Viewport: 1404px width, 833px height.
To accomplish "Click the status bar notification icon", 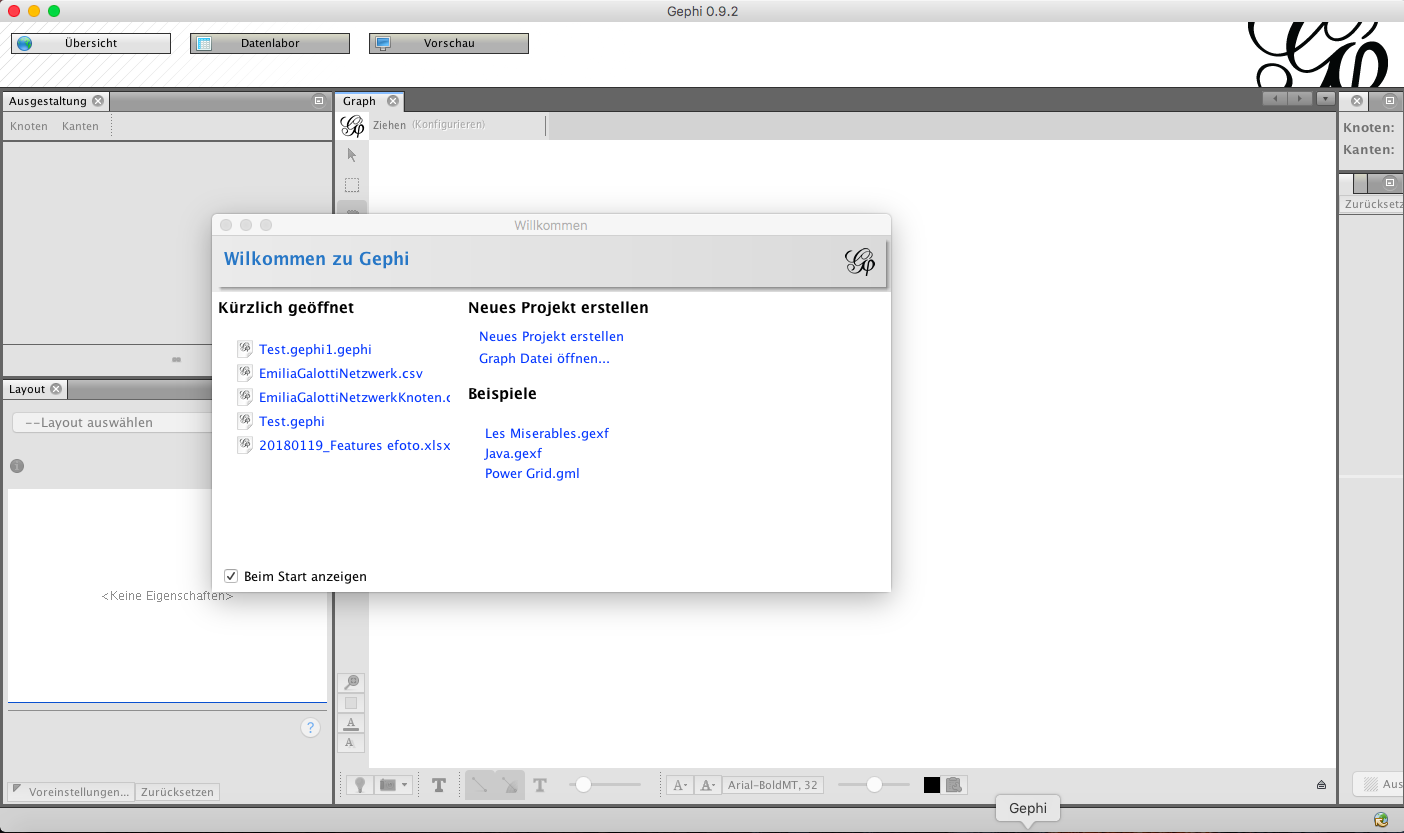I will pyautogui.click(x=1381, y=820).
